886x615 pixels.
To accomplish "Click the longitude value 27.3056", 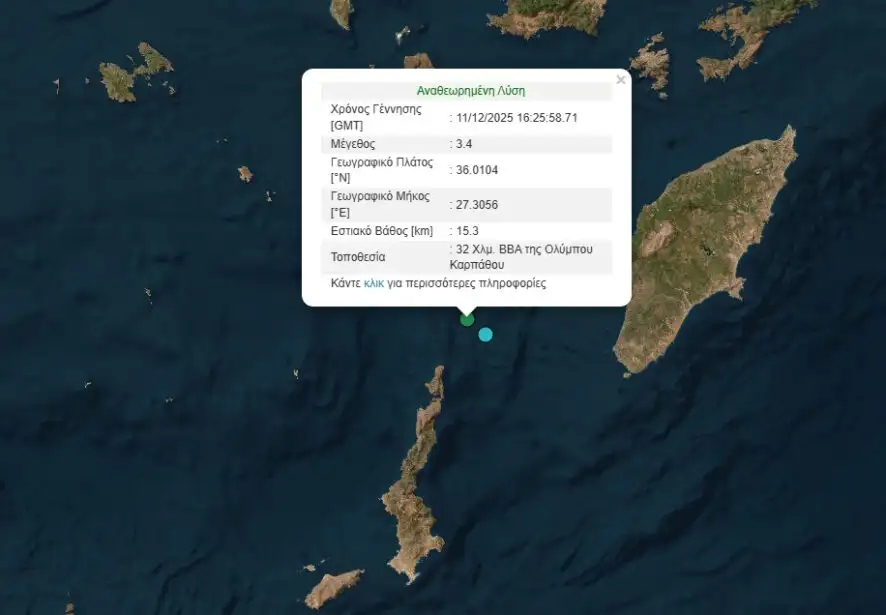I will coord(476,204).
